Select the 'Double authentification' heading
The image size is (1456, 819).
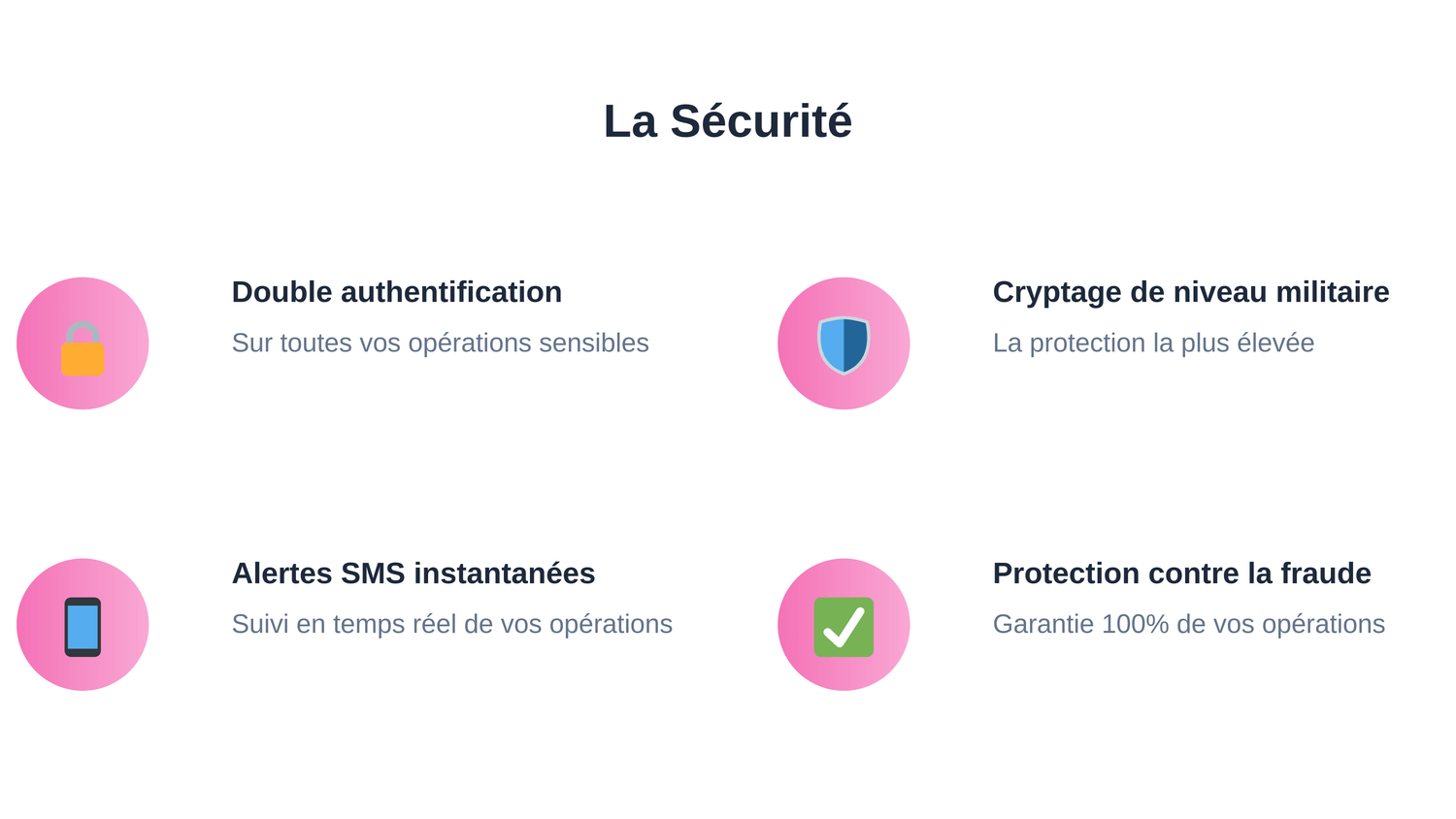coord(396,292)
